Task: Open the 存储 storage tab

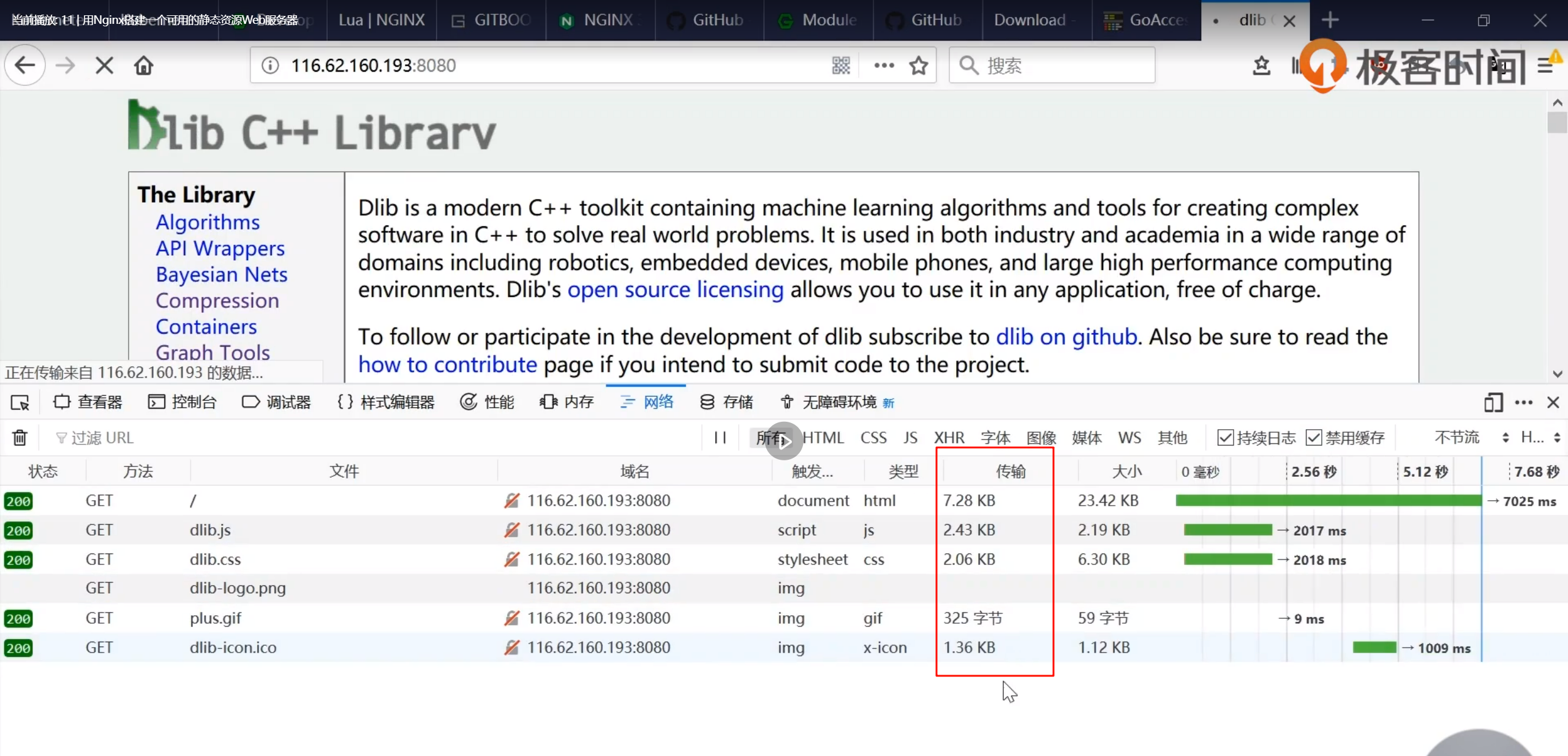Action: point(726,402)
